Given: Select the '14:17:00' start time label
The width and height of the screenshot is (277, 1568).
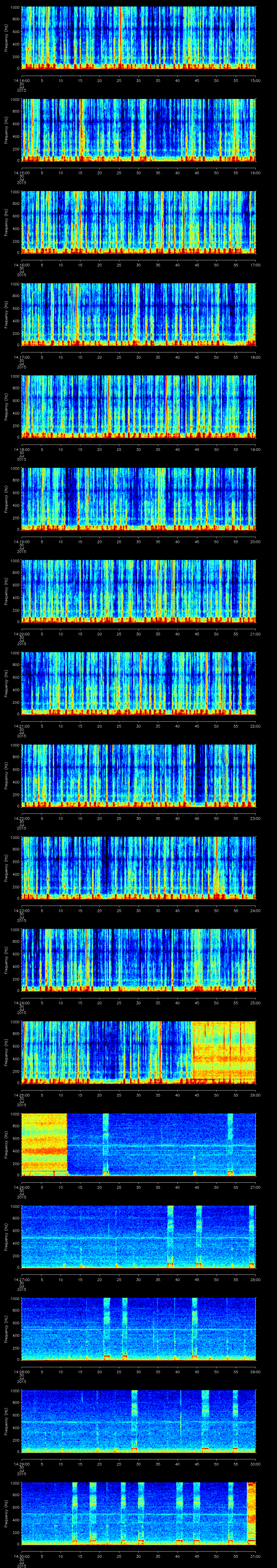Looking at the screenshot, I should point(22,357).
